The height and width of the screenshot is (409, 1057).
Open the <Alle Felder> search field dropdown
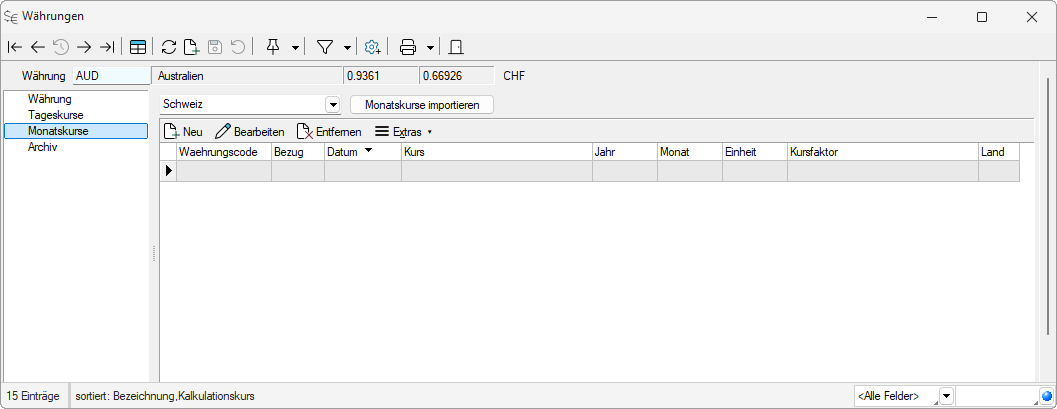pos(947,397)
